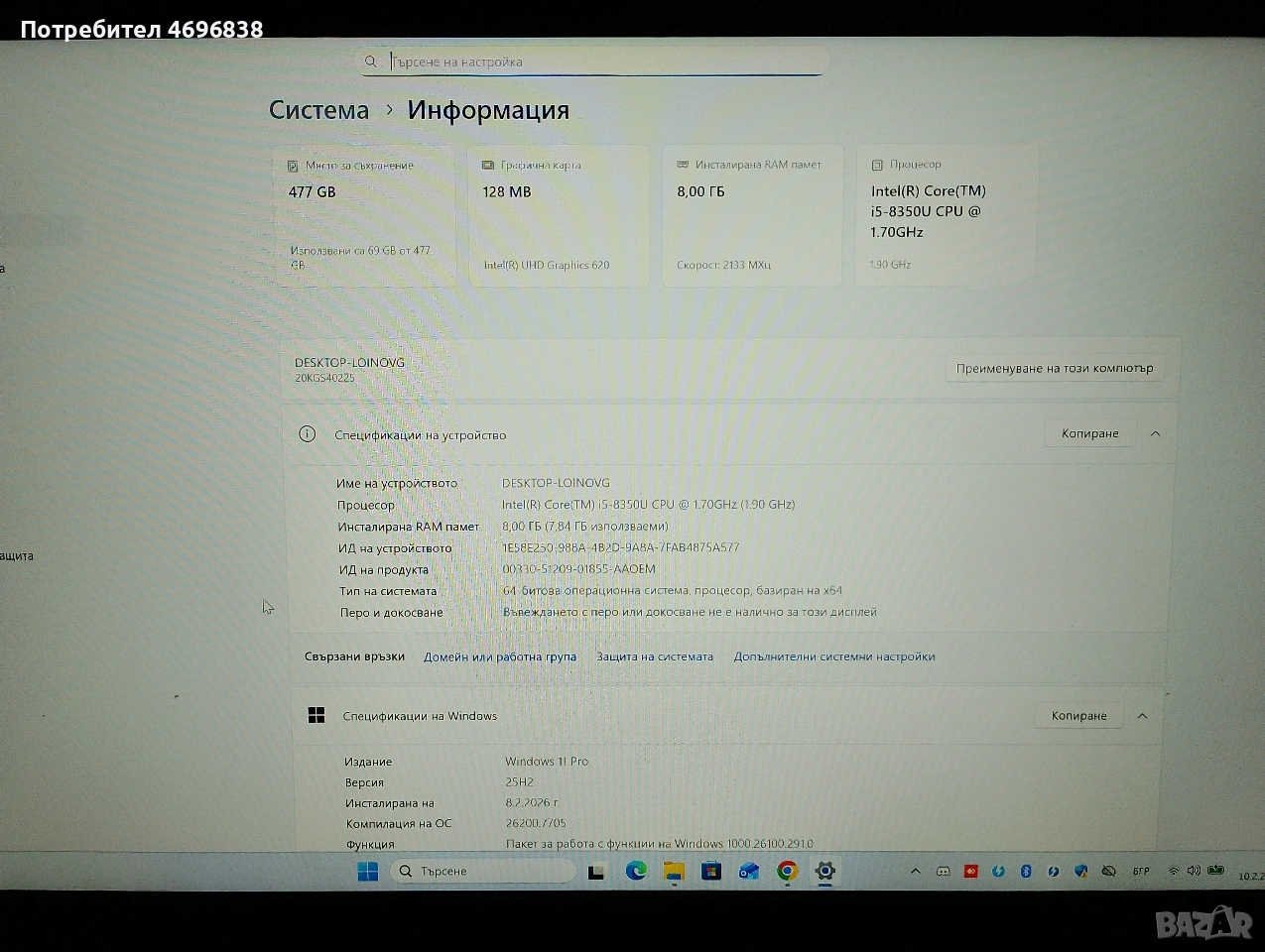This screenshot has width=1265, height=952.
Task: Open Microsoft Store from the taskbar
Action: tap(710, 872)
